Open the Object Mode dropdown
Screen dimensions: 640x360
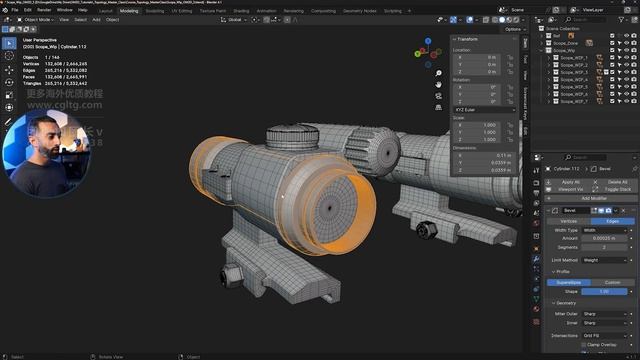36,20
